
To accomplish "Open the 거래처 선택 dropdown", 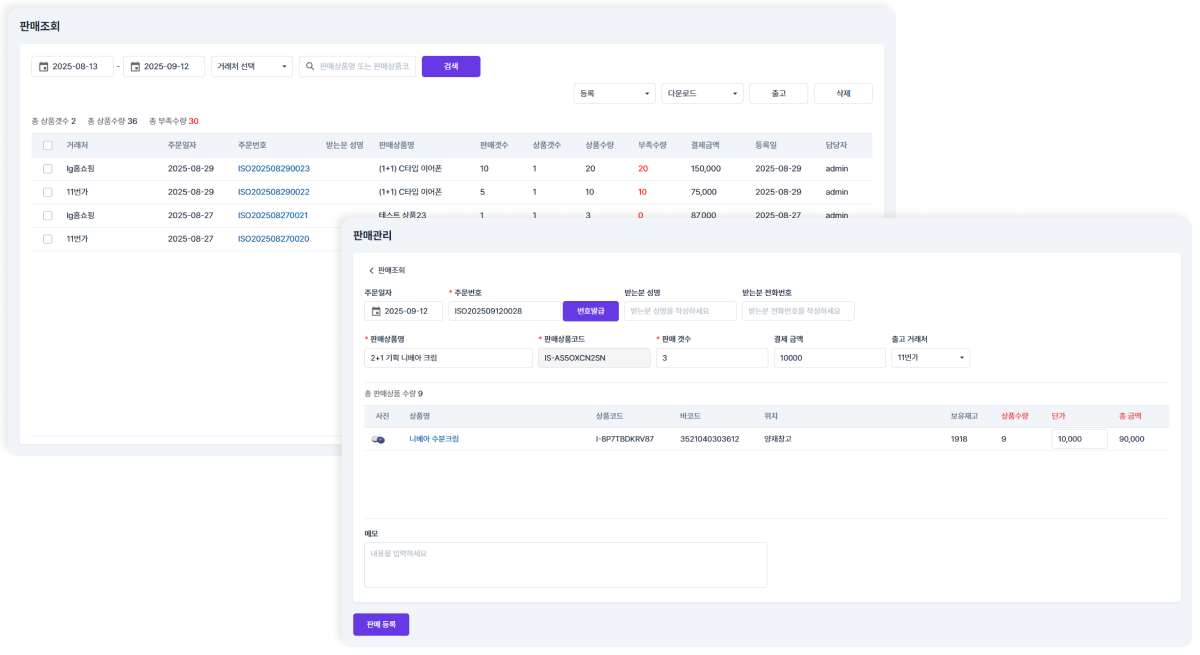I will pos(251,67).
